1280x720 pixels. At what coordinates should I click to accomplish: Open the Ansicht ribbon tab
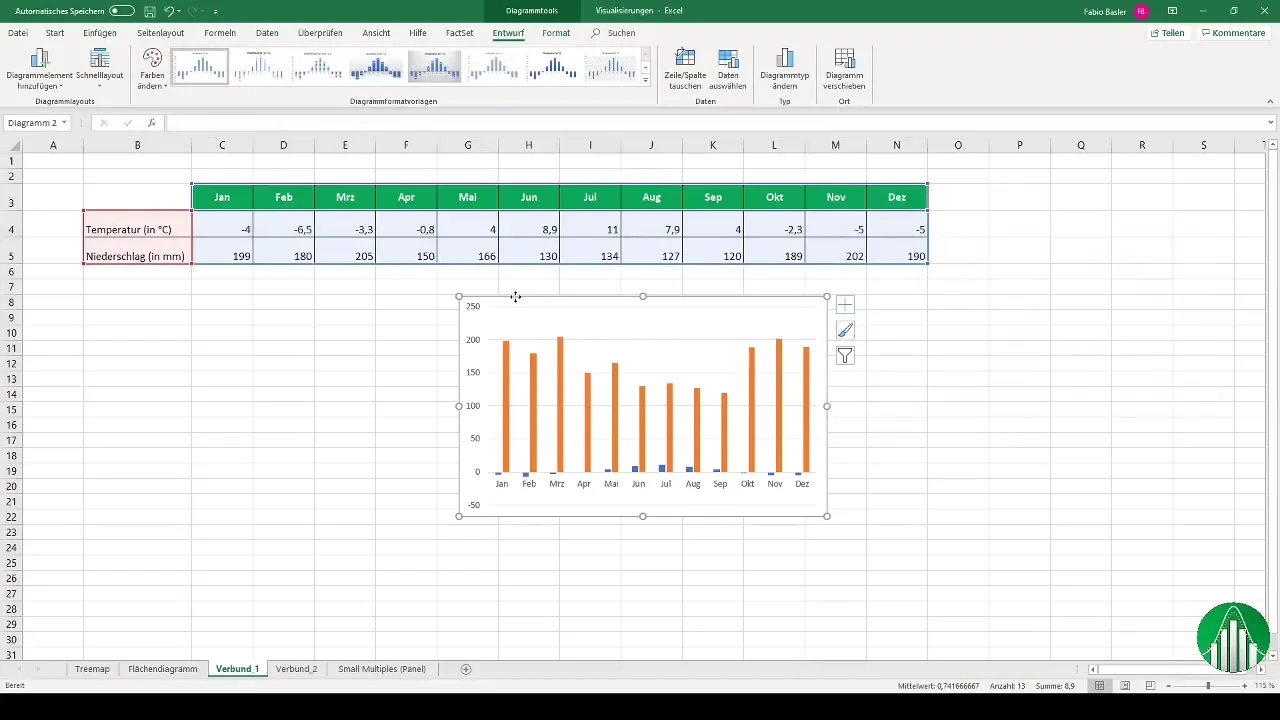point(376,33)
